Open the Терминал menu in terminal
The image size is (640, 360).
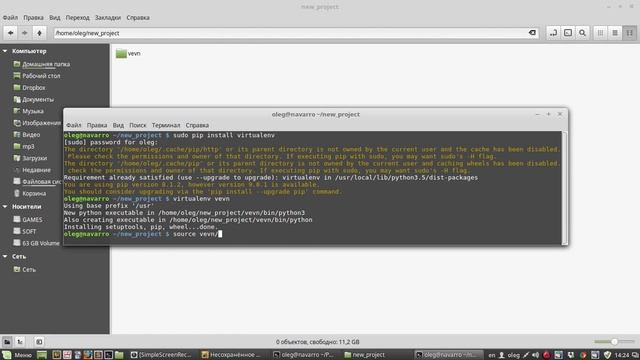coord(166,125)
